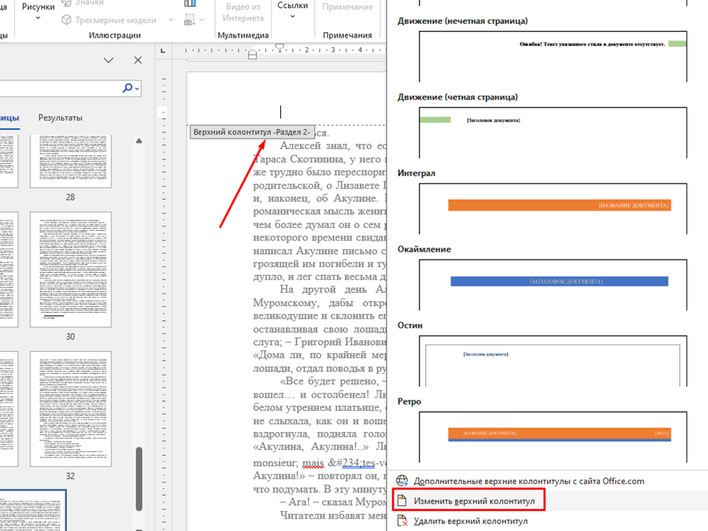Choose the Ретро header template

tap(553, 437)
